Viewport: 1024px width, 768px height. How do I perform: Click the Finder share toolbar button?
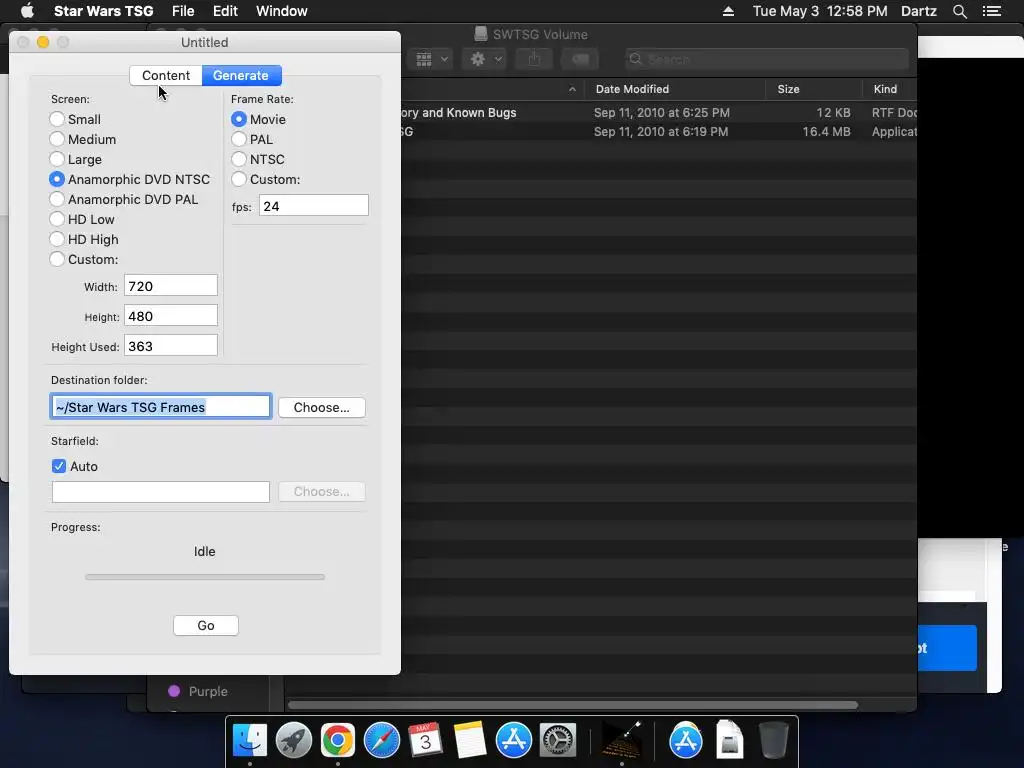click(x=534, y=59)
